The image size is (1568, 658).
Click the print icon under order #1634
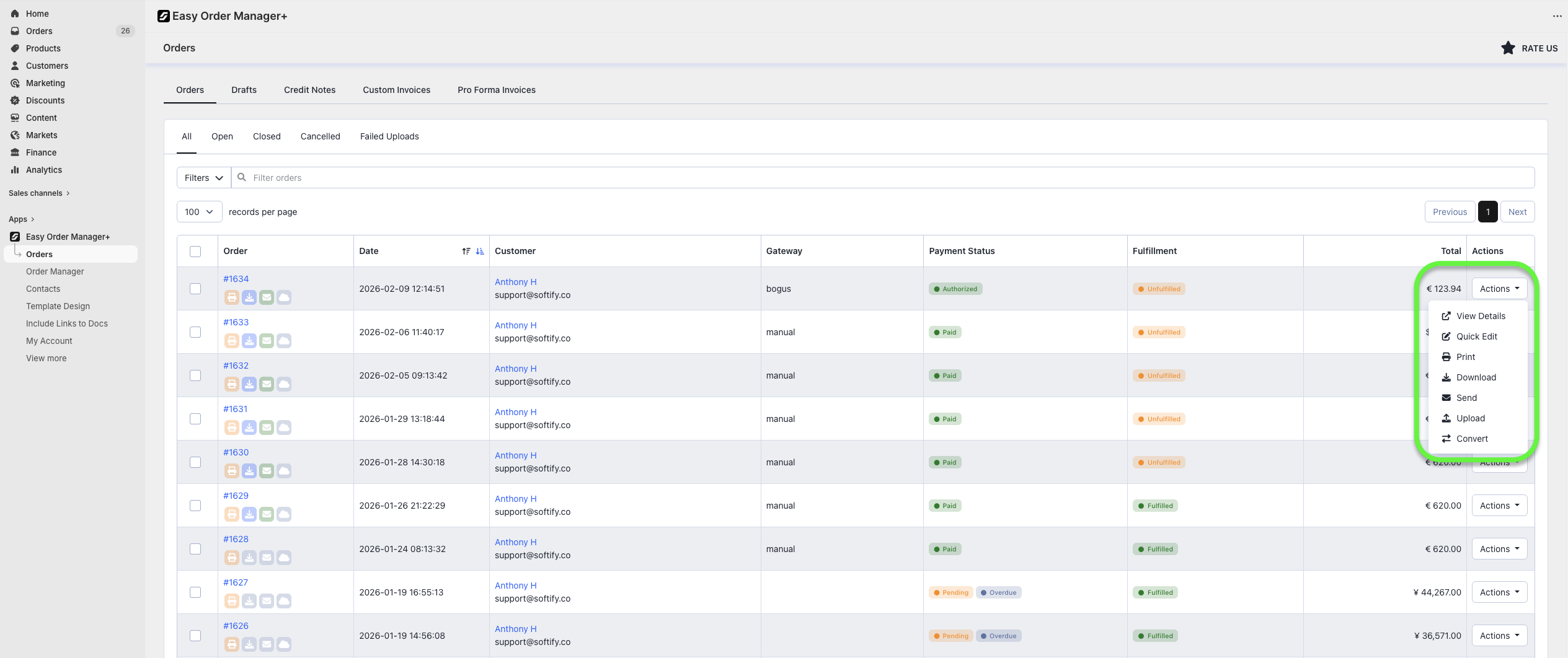[x=231, y=297]
